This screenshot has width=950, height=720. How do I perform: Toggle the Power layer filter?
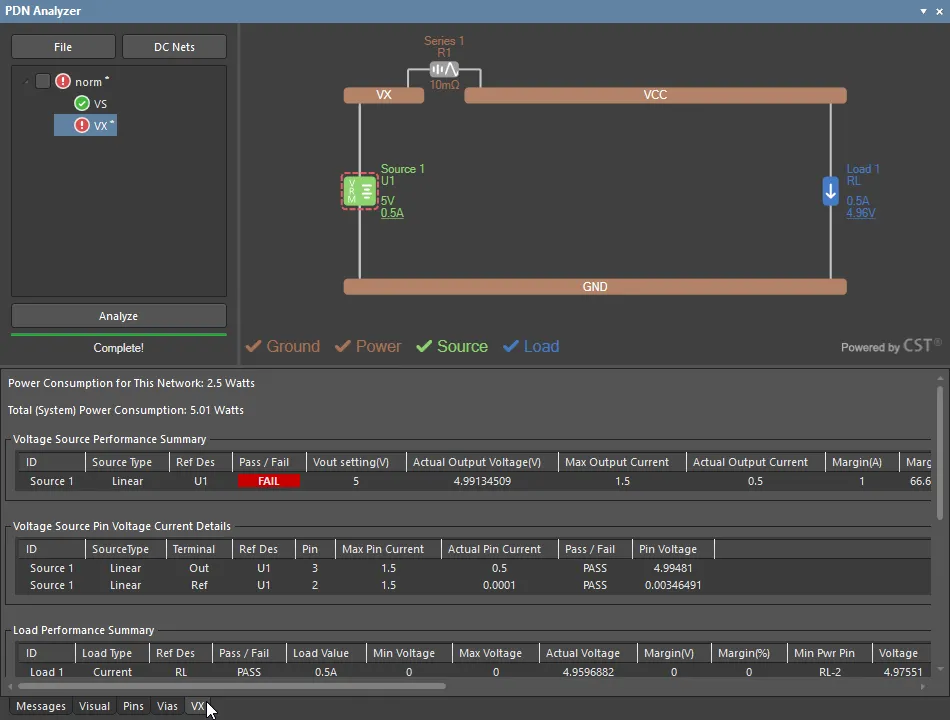[367, 347]
